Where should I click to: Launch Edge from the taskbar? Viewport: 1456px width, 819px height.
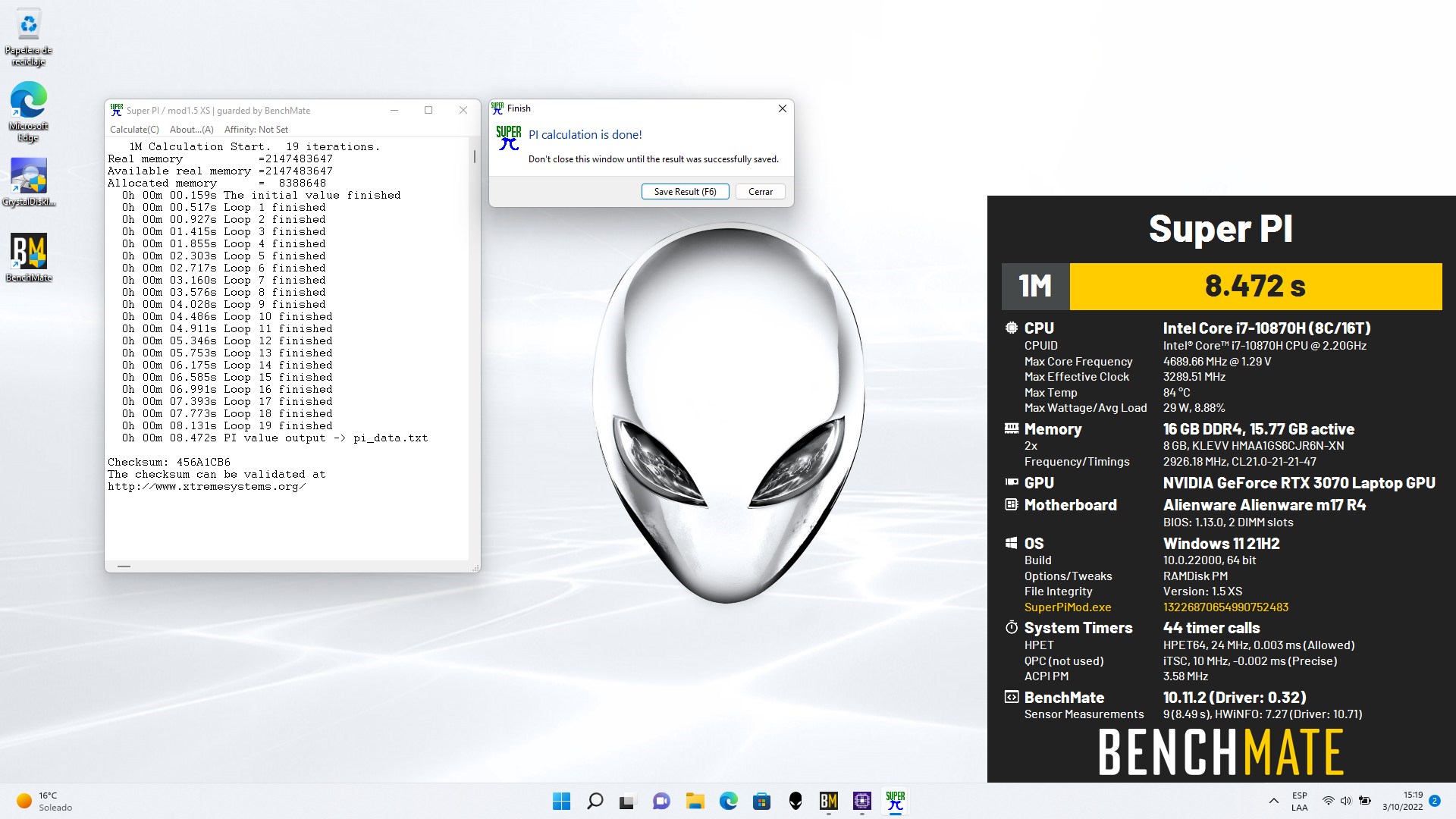tap(728, 801)
